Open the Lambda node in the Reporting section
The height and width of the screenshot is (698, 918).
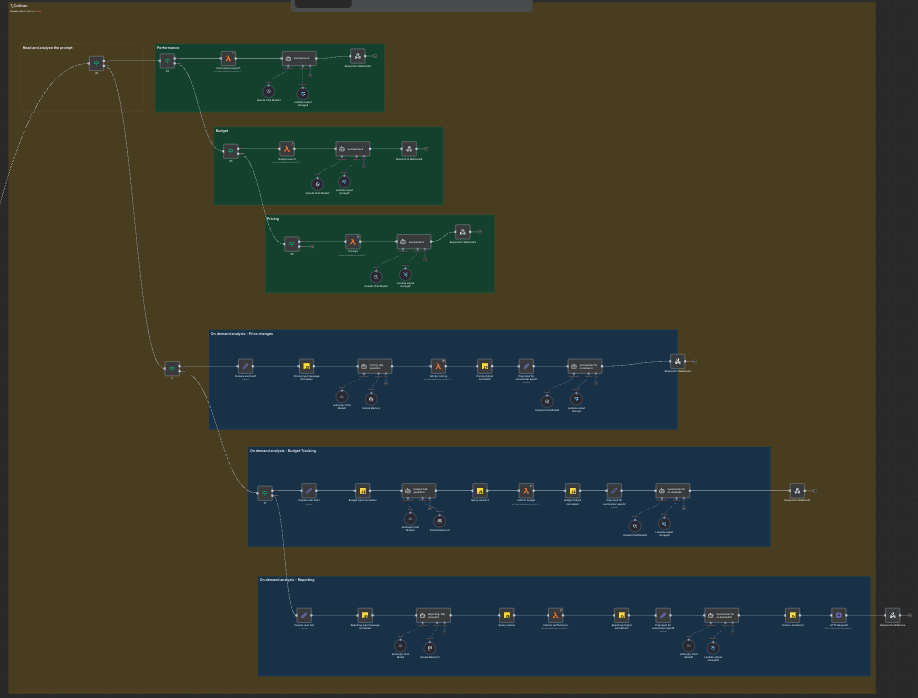(x=555, y=615)
